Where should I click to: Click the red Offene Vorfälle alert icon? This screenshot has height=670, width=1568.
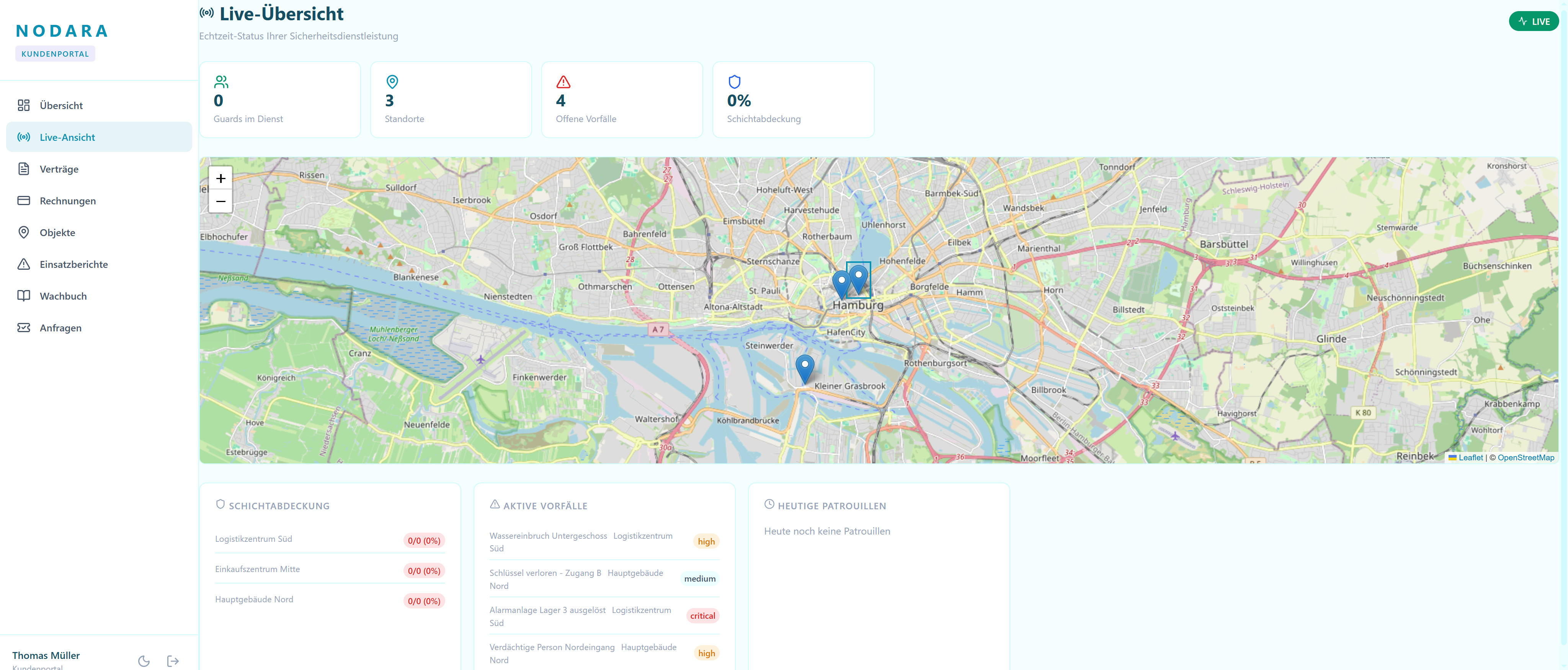[563, 82]
